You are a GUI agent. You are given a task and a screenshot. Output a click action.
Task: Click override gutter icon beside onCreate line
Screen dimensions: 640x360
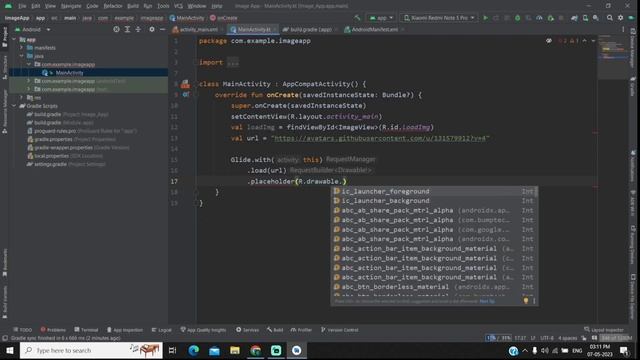click(x=186, y=95)
